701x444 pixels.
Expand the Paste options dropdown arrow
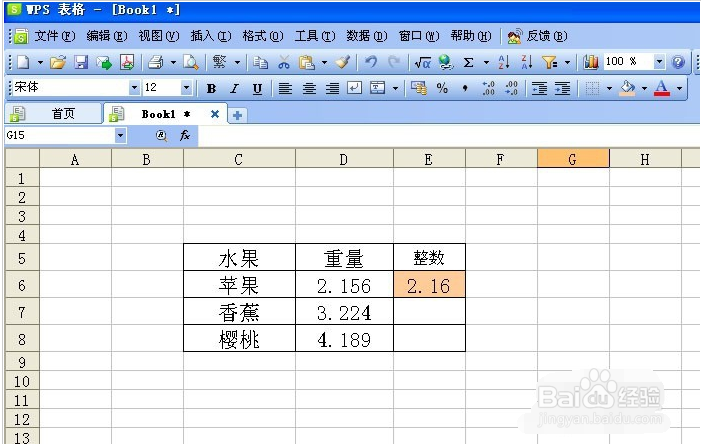(x=324, y=63)
